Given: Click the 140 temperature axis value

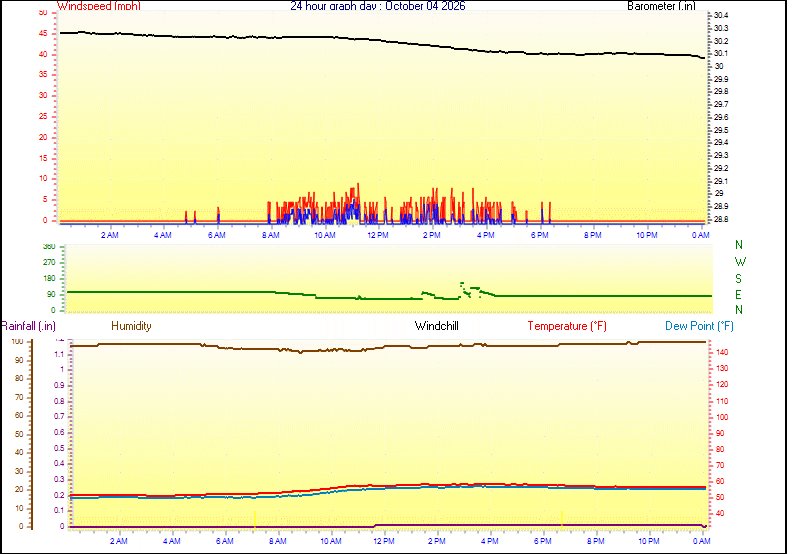Looking at the screenshot, I should click(722, 352).
